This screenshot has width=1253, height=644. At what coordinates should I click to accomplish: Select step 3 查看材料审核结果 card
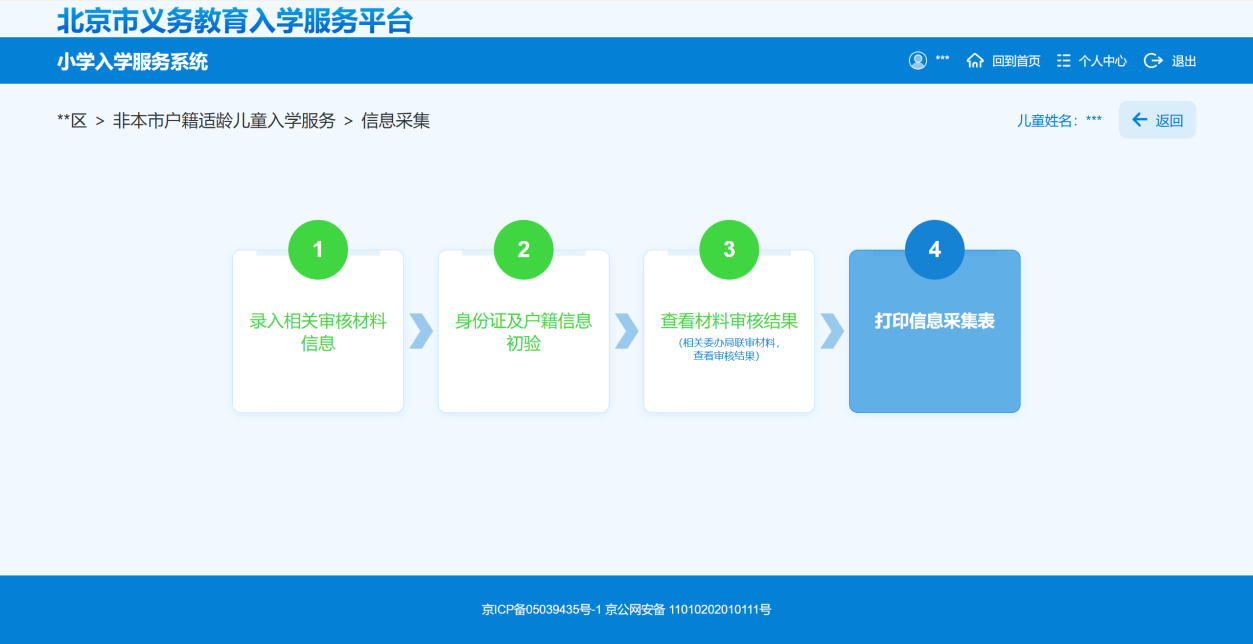[x=729, y=331]
